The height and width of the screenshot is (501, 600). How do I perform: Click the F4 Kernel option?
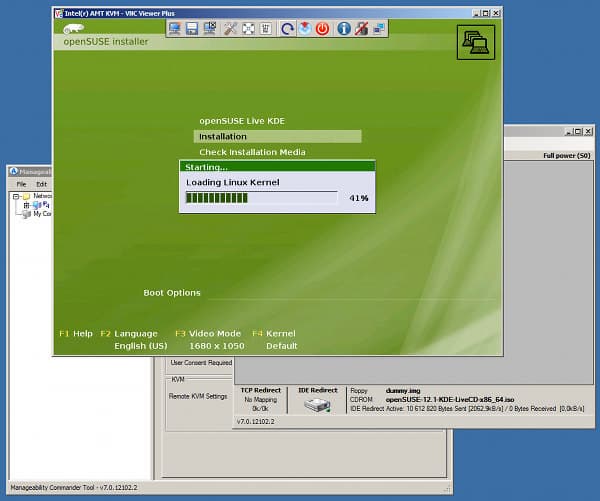(x=274, y=334)
